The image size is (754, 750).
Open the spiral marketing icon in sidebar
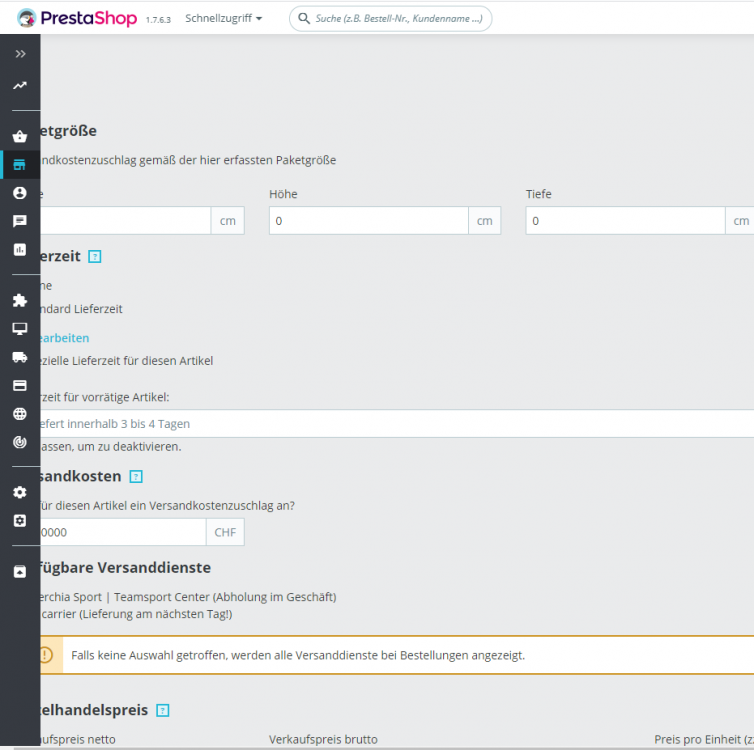pos(20,442)
